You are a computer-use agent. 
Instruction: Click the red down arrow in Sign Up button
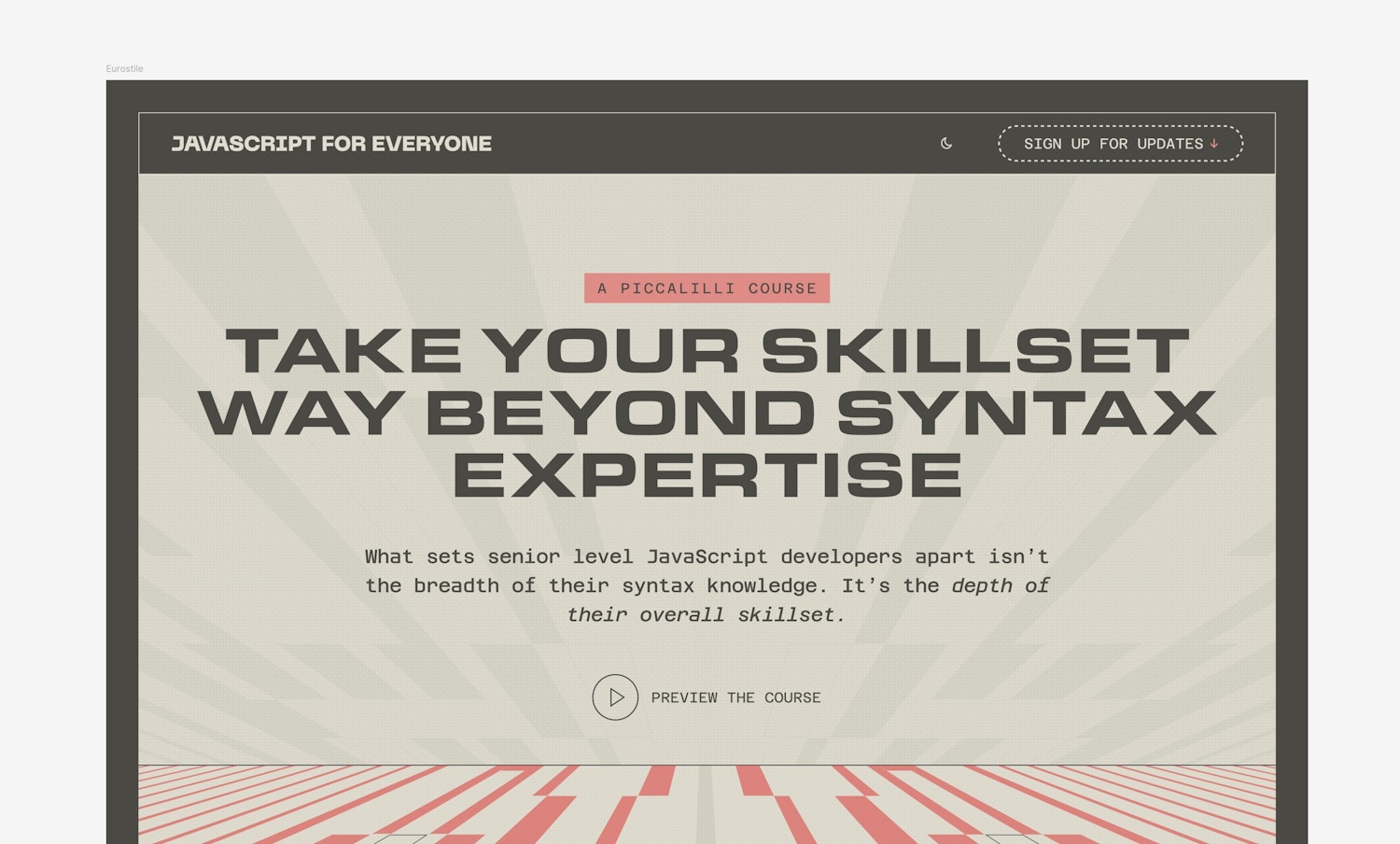[1214, 144]
